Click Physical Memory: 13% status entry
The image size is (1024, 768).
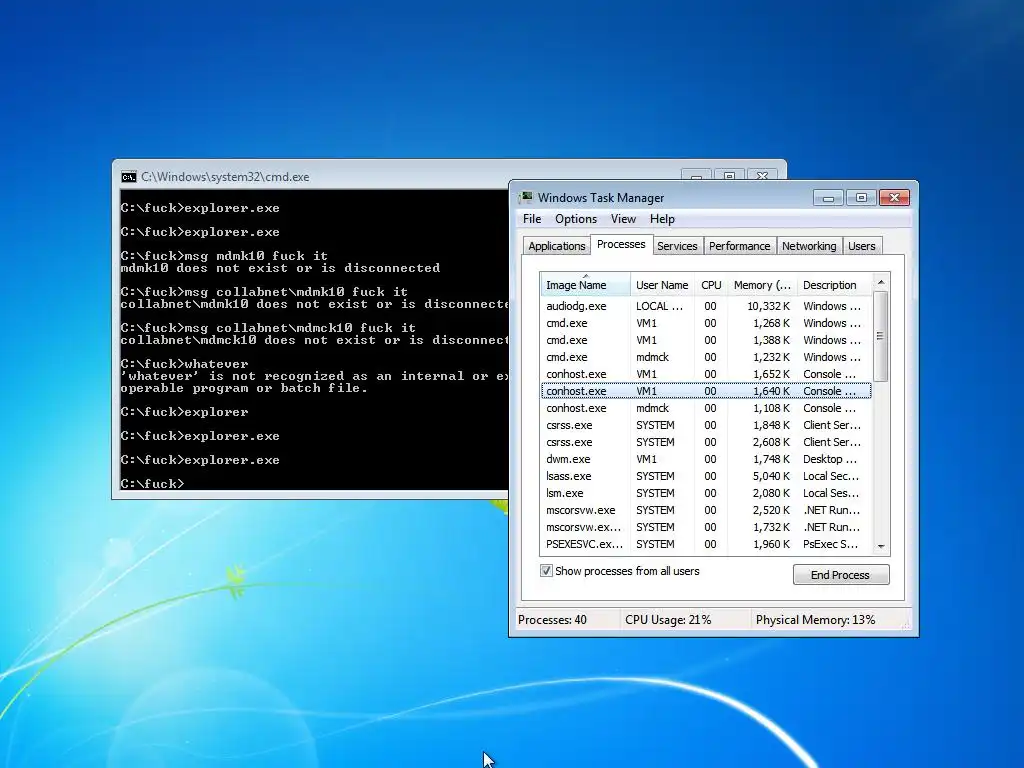click(x=816, y=620)
